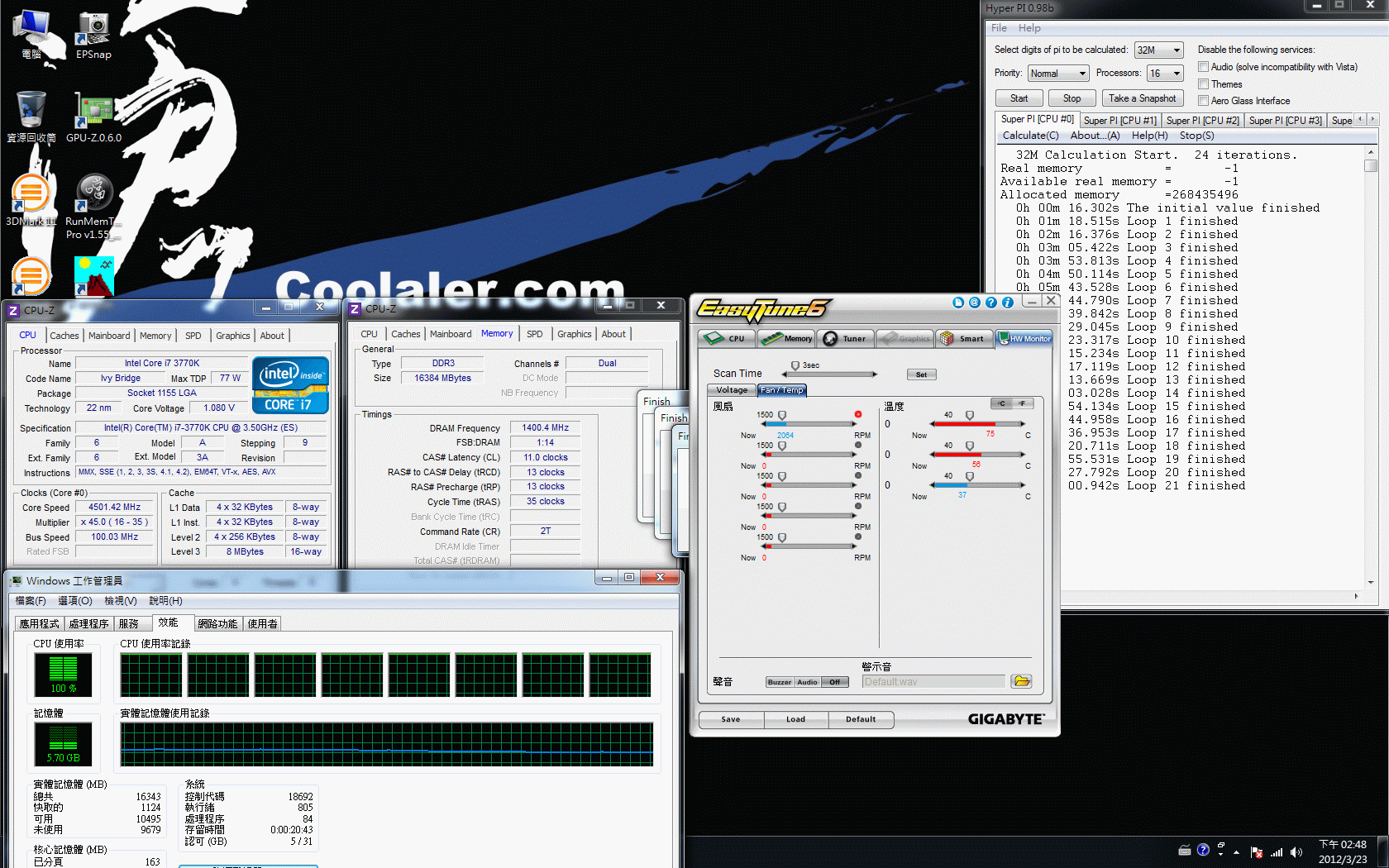Image resolution: width=1389 pixels, height=868 pixels.
Task: Click the EasyTune6 blue info icon
Action: [x=1008, y=303]
